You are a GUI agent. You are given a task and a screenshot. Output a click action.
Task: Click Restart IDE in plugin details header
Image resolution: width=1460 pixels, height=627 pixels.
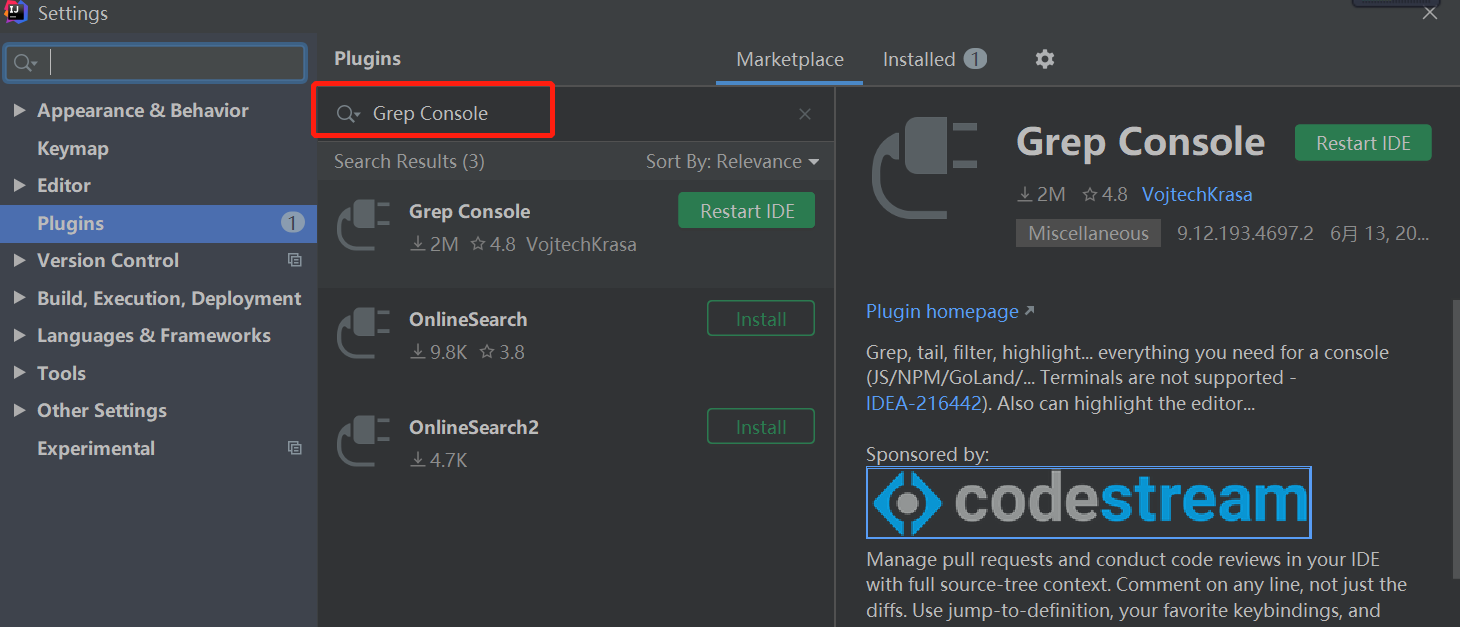click(1363, 143)
